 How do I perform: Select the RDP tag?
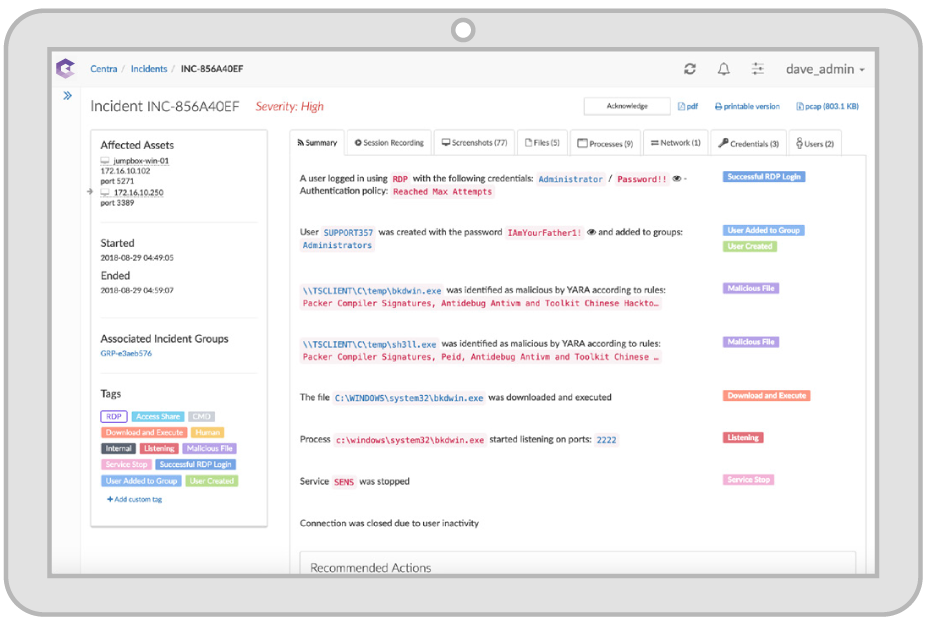(x=112, y=416)
